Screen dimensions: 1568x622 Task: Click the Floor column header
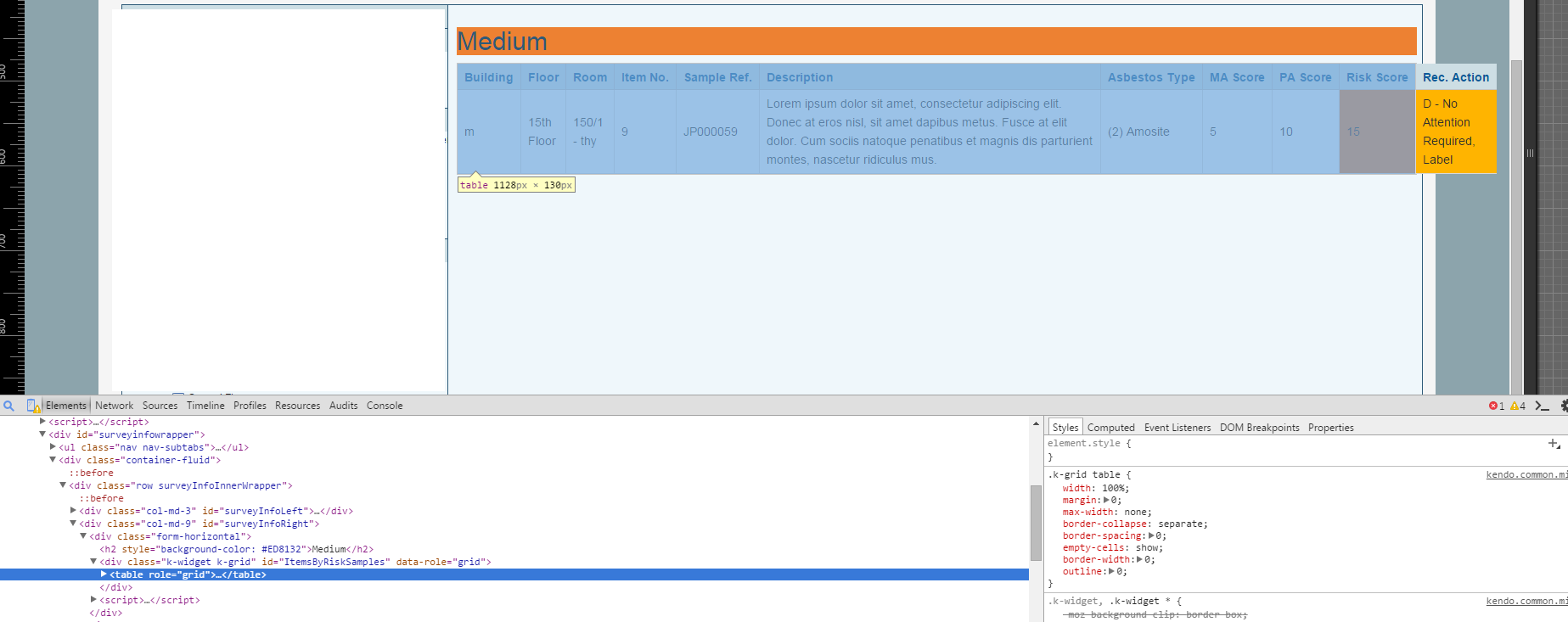pos(543,77)
